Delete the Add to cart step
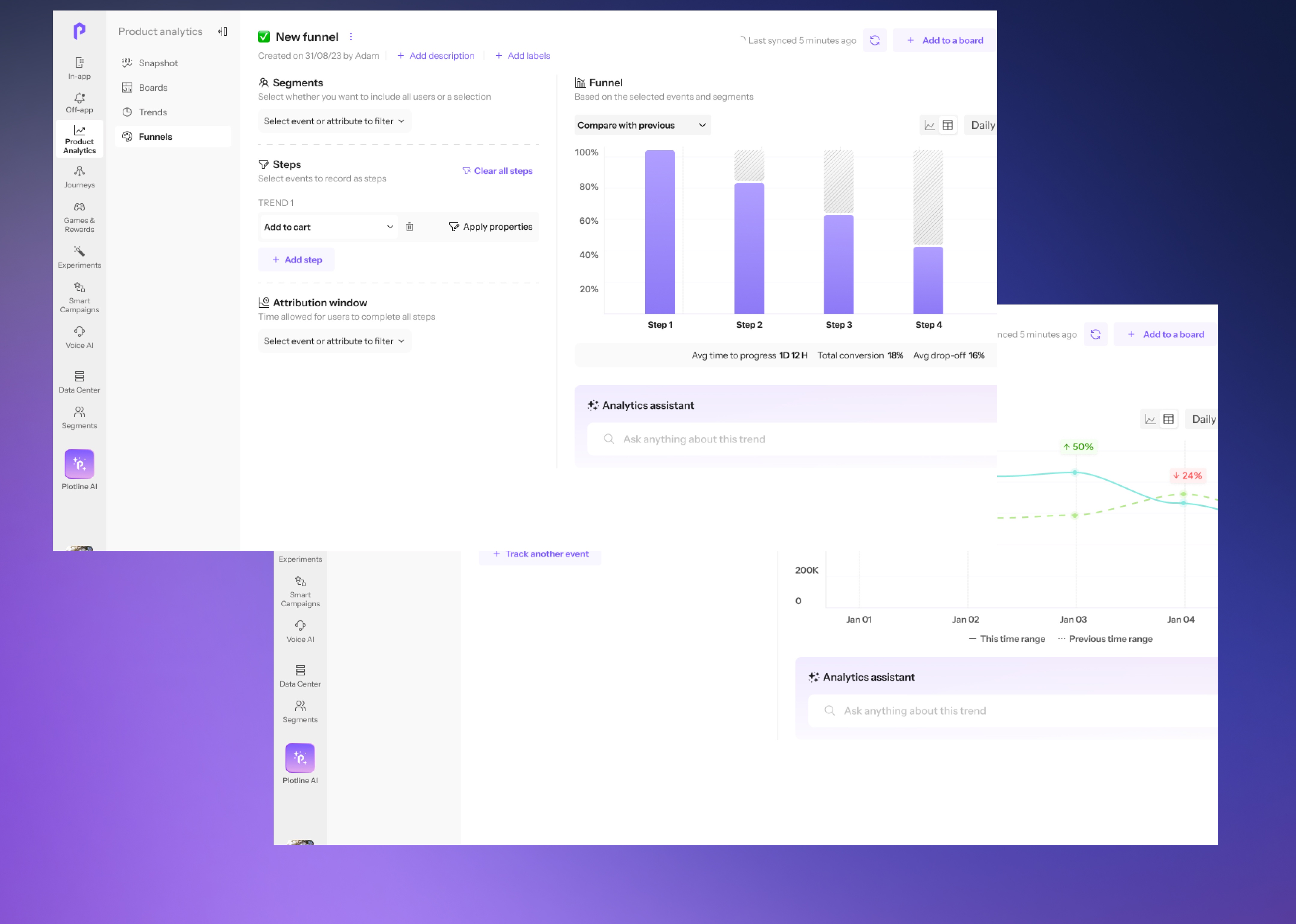1296x924 pixels. coord(409,226)
